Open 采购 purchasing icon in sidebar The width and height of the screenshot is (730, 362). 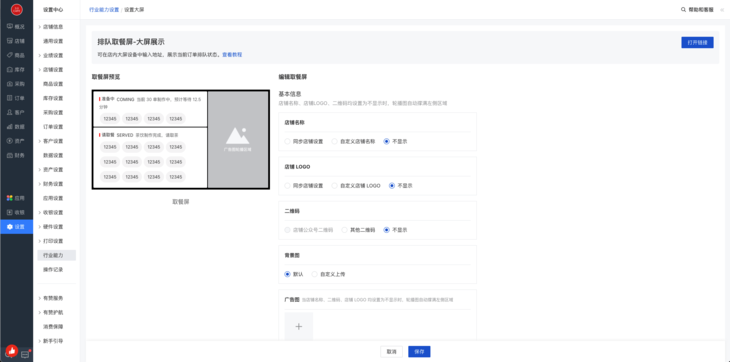(10, 84)
